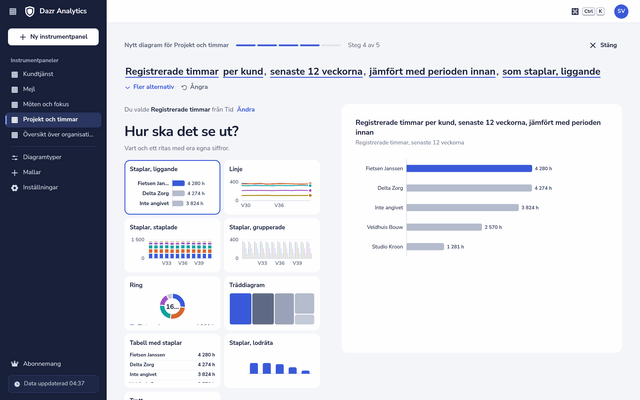
Task: Select the Ring chart card
Action: point(172,303)
